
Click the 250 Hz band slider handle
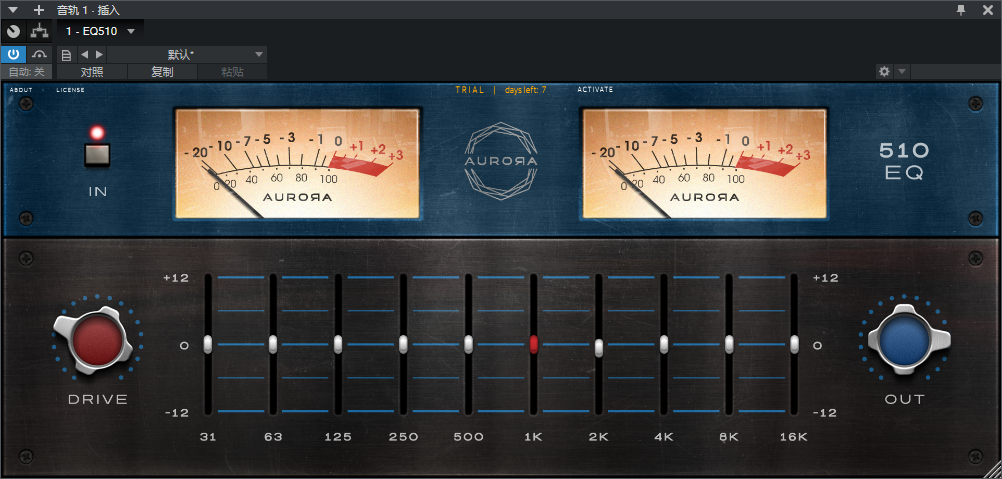tap(403, 344)
